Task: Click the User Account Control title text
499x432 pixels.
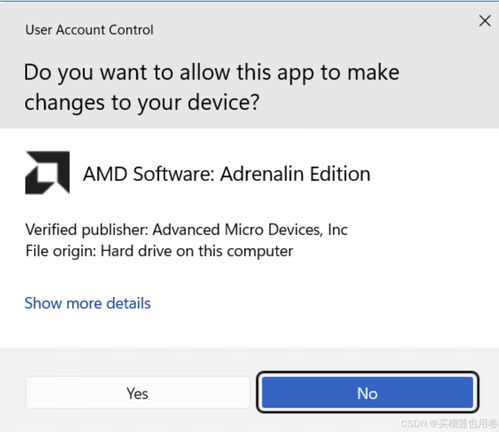Action: click(89, 30)
